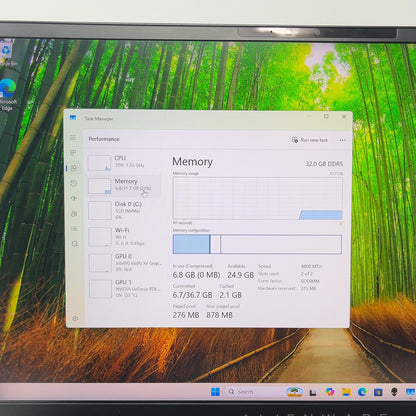Image resolution: width=416 pixels, height=416 pixels.
Task: Click Task Manager icon in the taskbar
Action: tap(410, 392)
